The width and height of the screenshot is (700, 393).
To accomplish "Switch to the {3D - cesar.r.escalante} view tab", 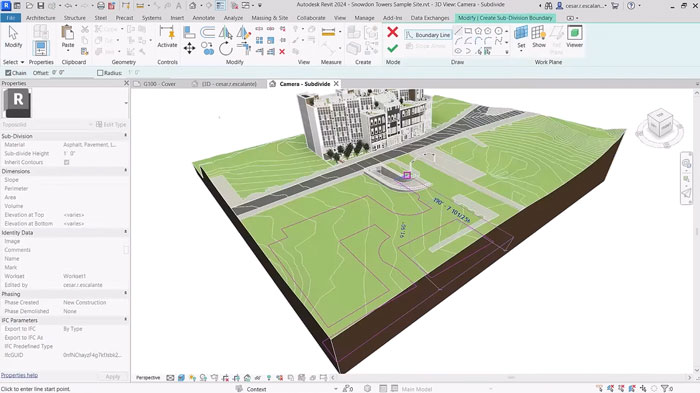I will click(229, 84).
